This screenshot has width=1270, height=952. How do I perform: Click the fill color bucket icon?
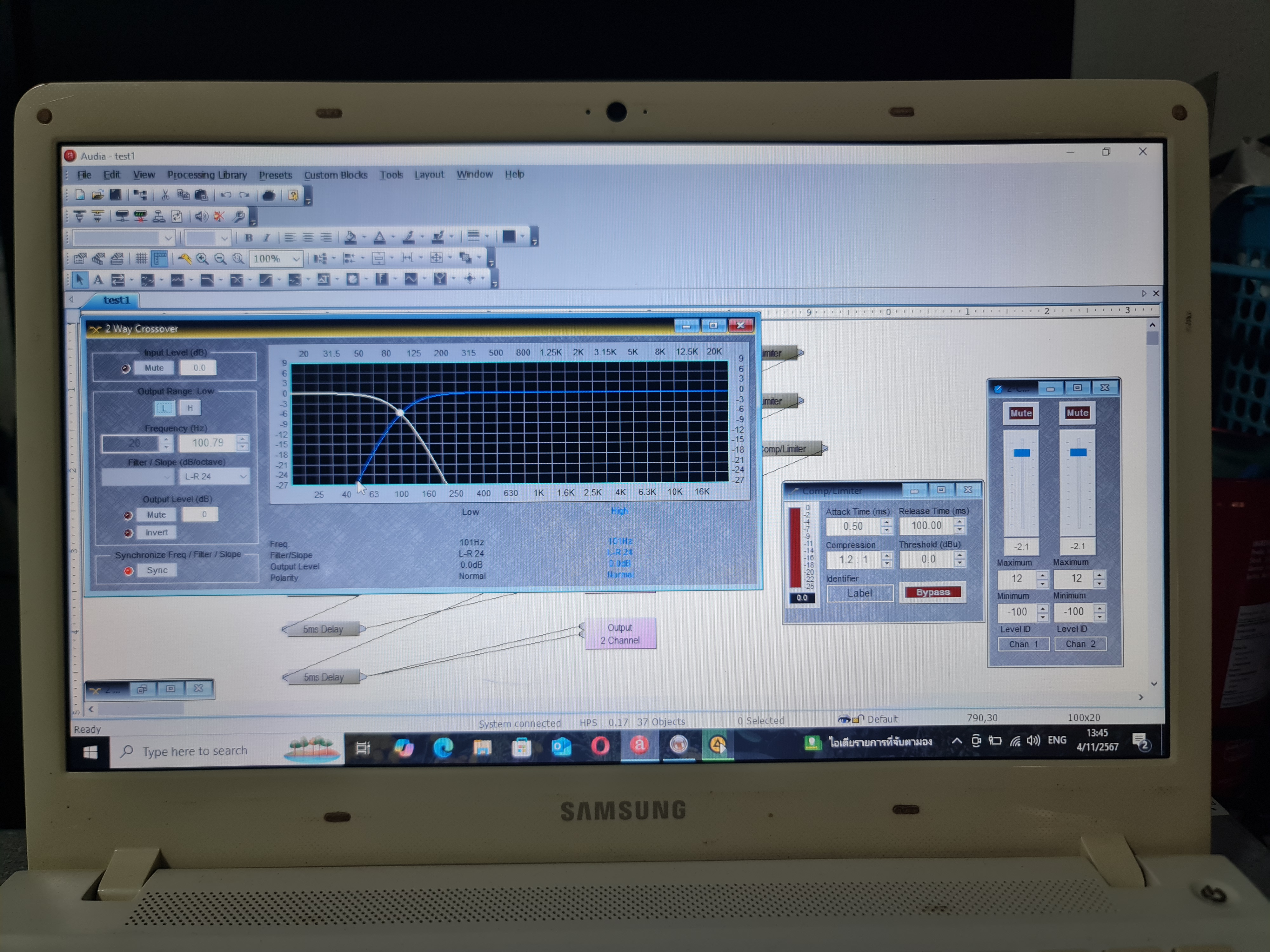point(351,237)
